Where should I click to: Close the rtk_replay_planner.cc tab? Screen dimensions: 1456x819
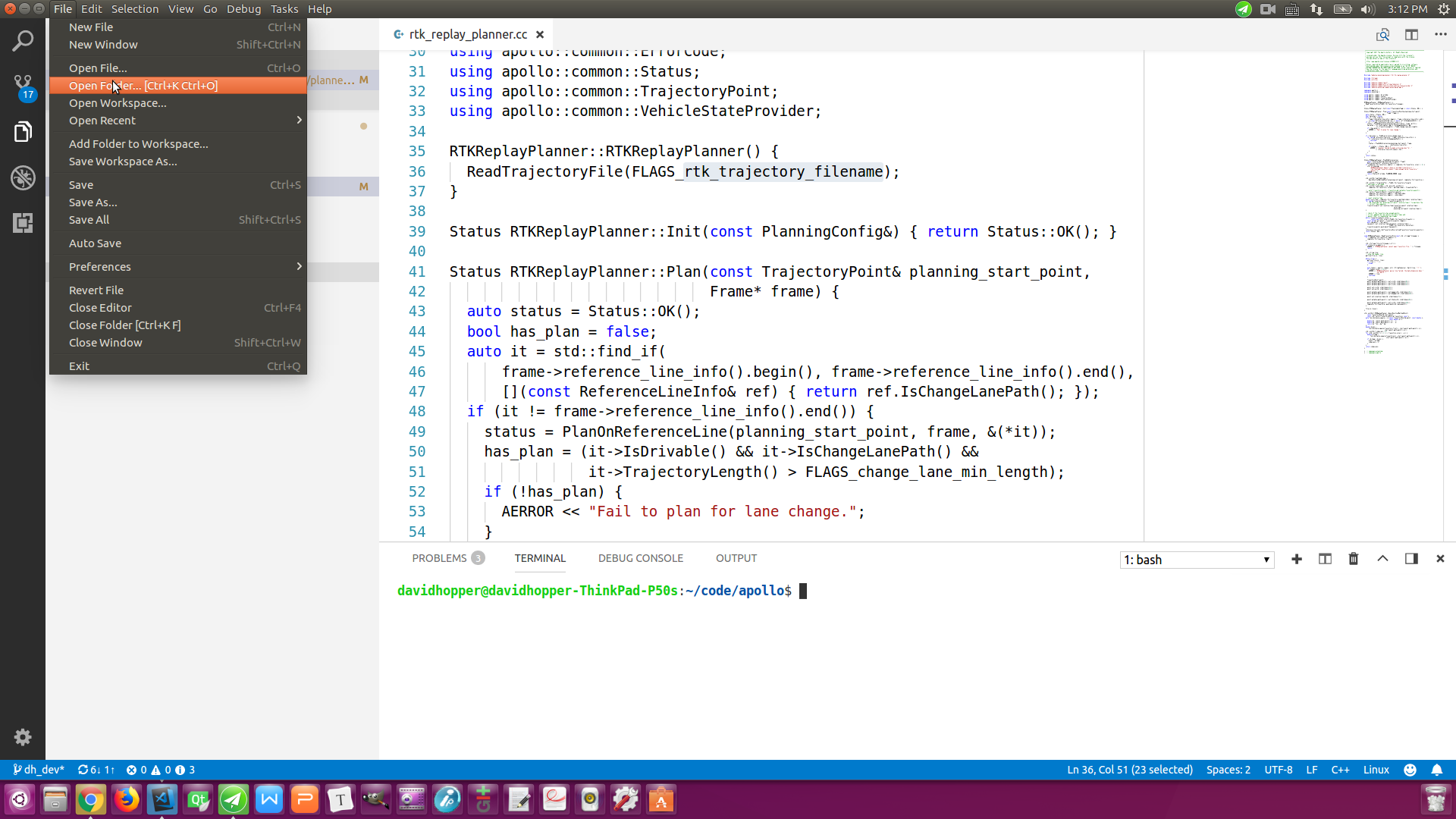click(540, 35)
